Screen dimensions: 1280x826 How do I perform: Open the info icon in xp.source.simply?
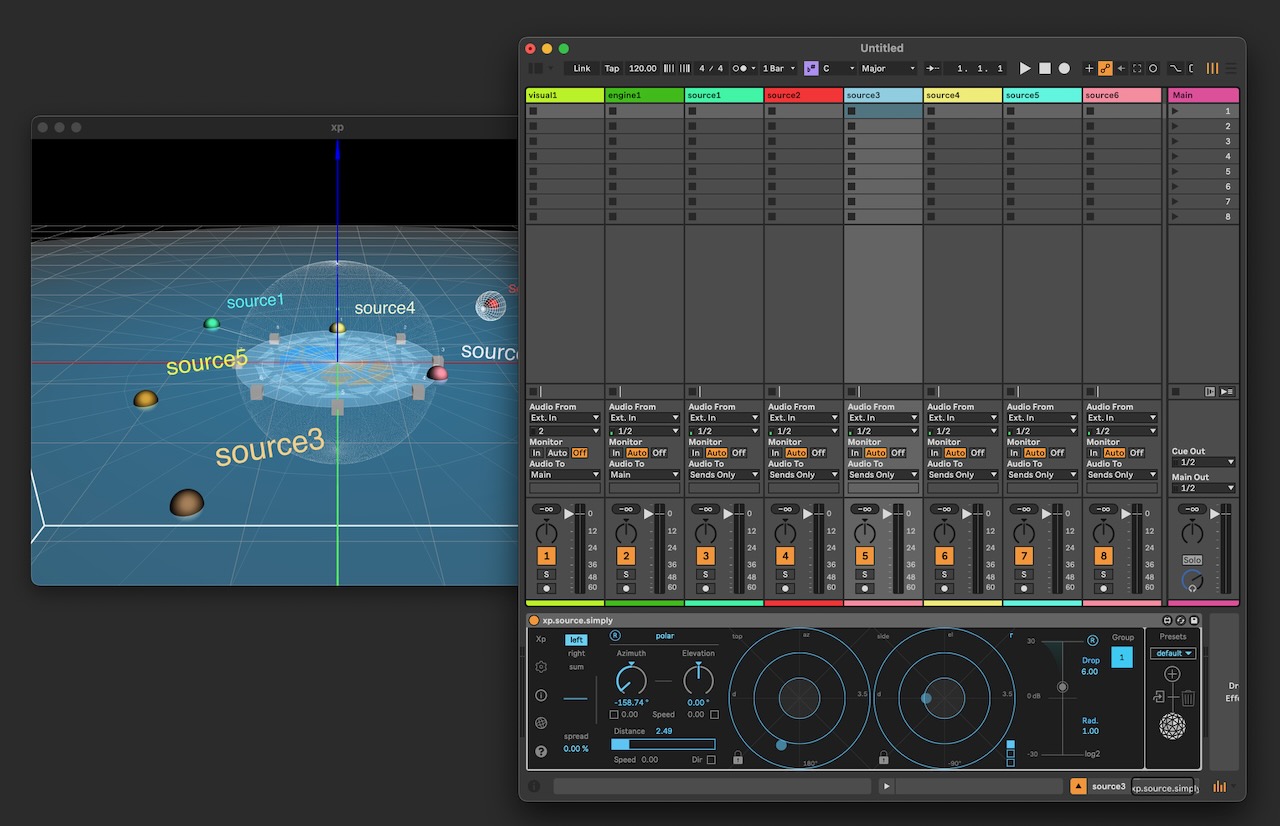(541, 695)
